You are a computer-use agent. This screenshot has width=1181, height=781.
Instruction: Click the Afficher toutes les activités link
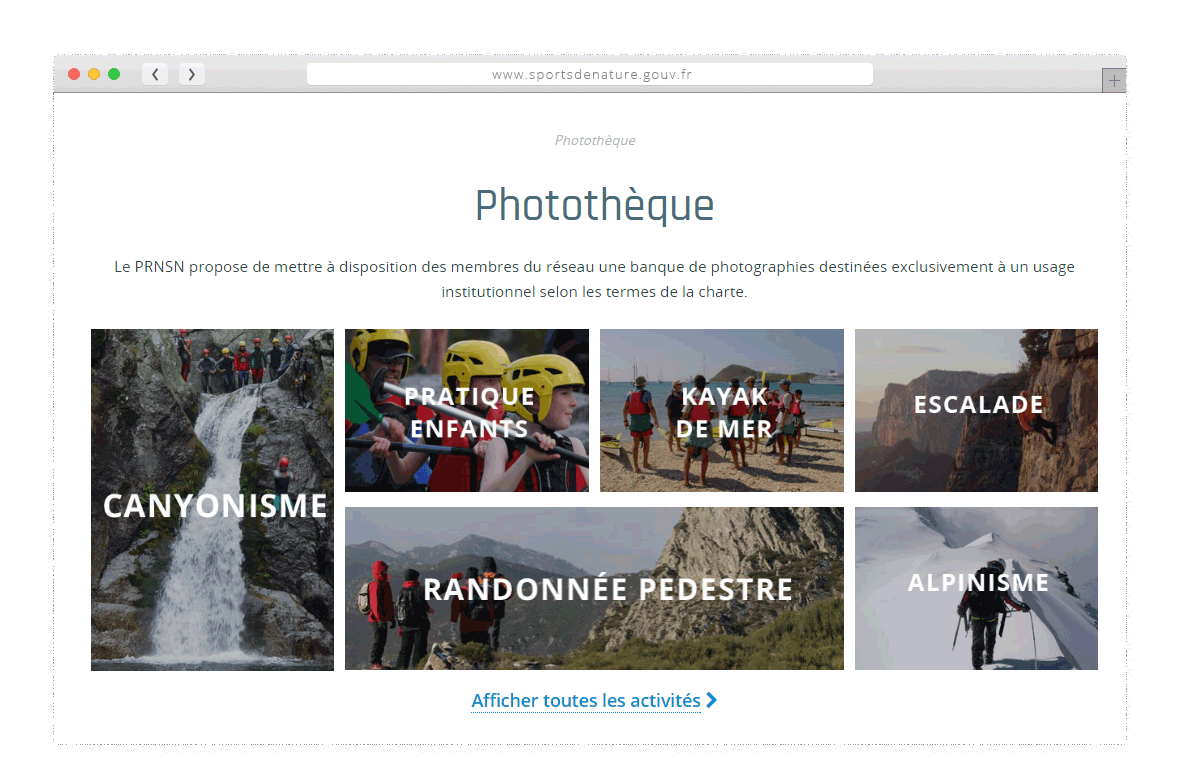(586, 700)
